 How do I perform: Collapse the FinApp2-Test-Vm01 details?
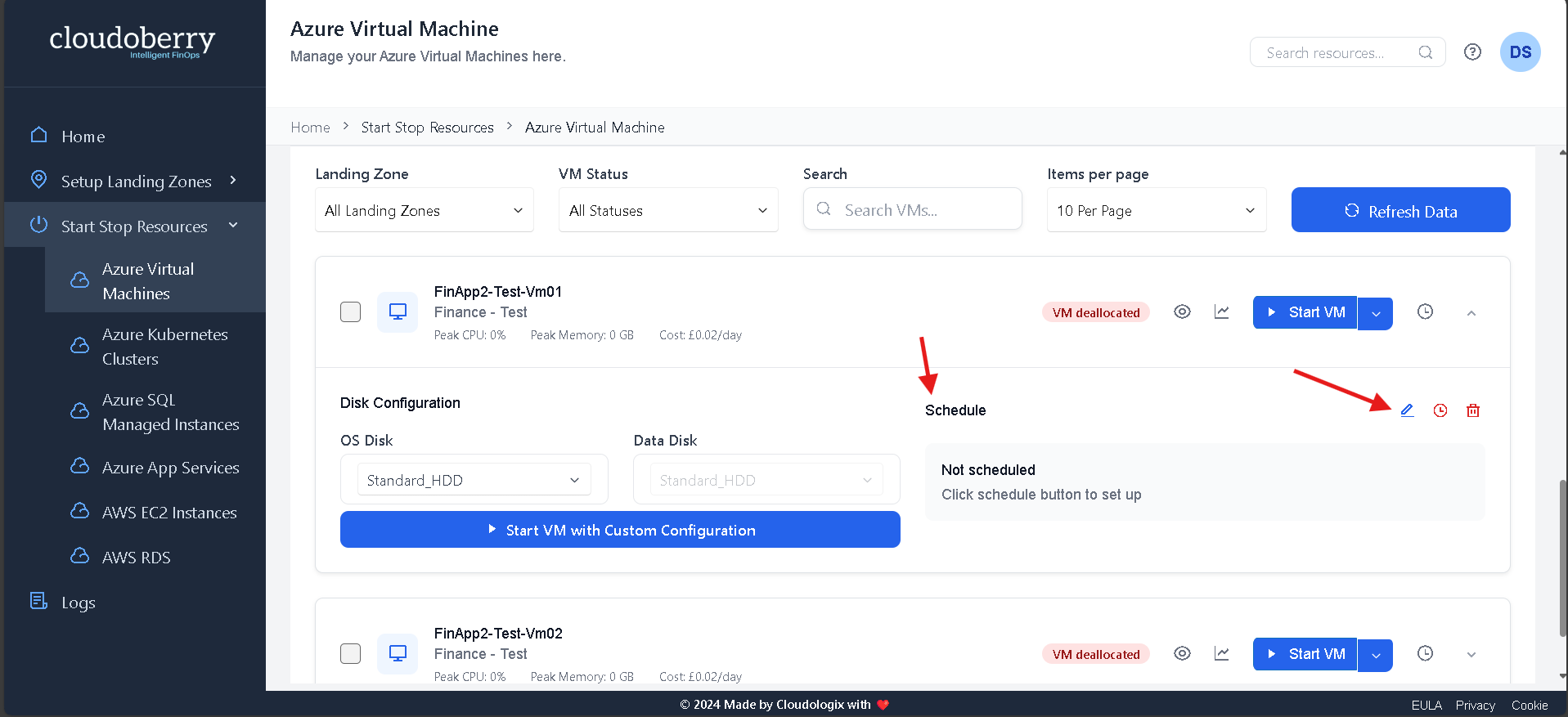(1471, 313)
